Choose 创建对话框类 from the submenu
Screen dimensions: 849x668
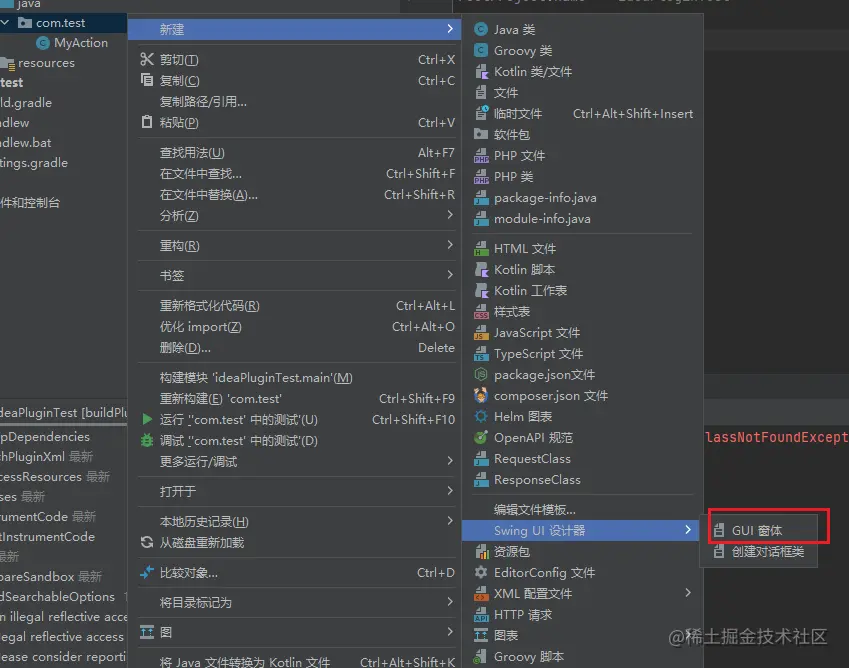coord(759,552)
